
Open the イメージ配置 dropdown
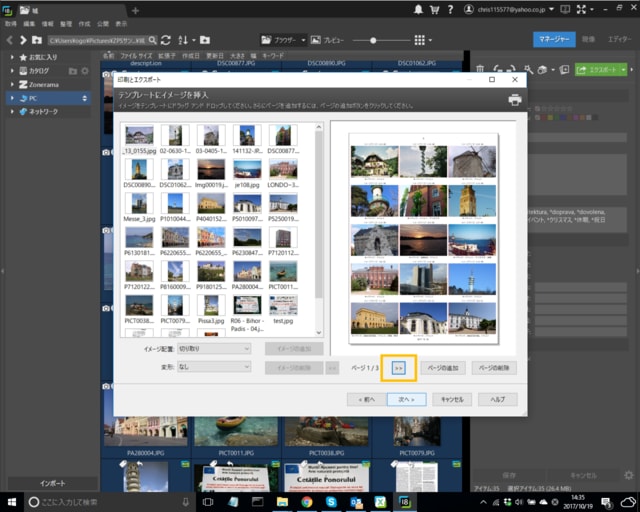click(213, 348)
